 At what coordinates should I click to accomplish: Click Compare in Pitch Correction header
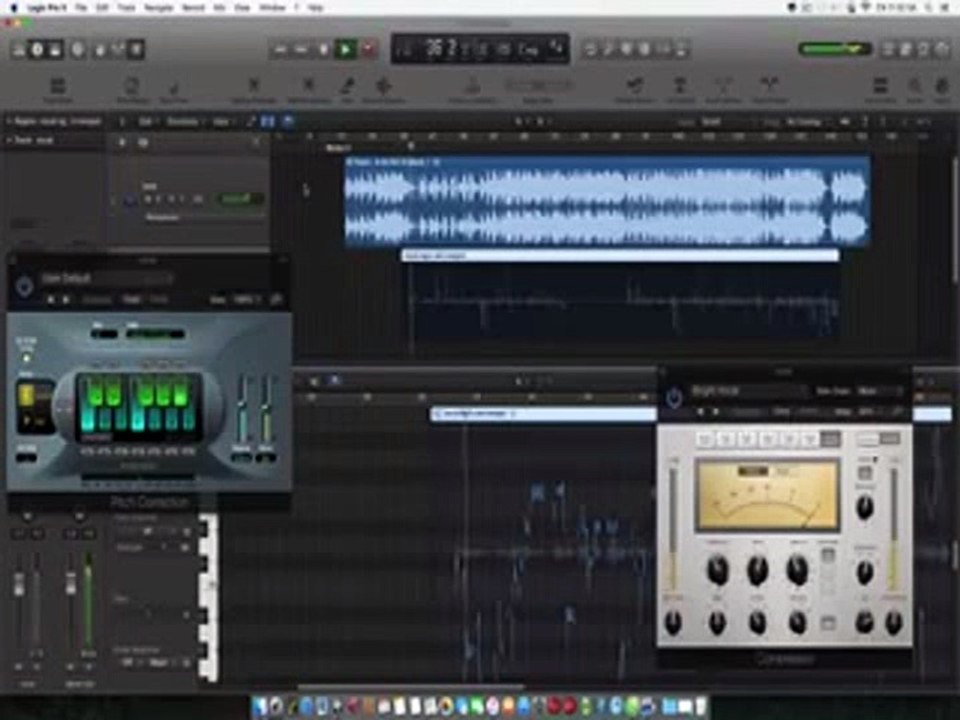point(97,300)
